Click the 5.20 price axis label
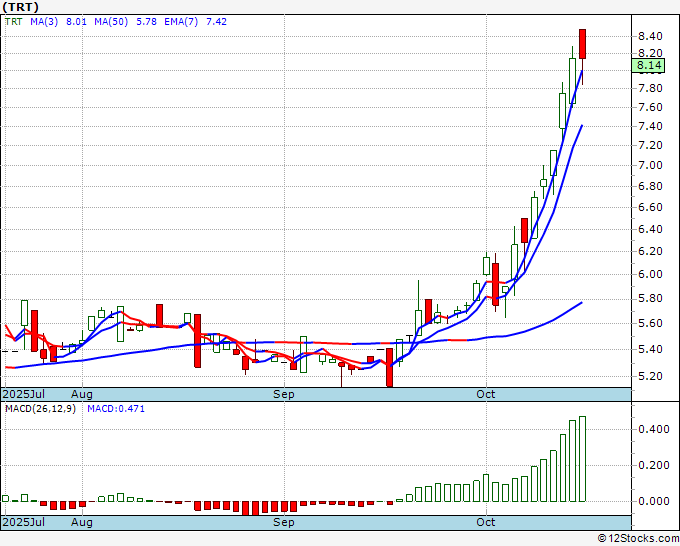The height and width of the screenshot is (546, 680). click(x=650, y=376)
